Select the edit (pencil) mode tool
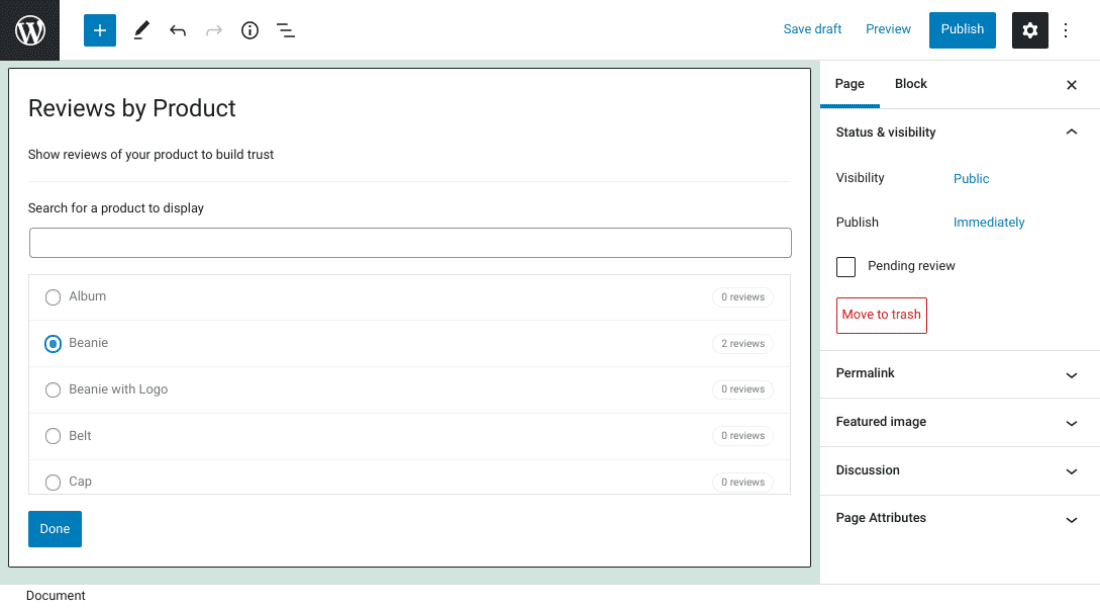This screenshot has height=608, width=1100. [x=141, y=30]
